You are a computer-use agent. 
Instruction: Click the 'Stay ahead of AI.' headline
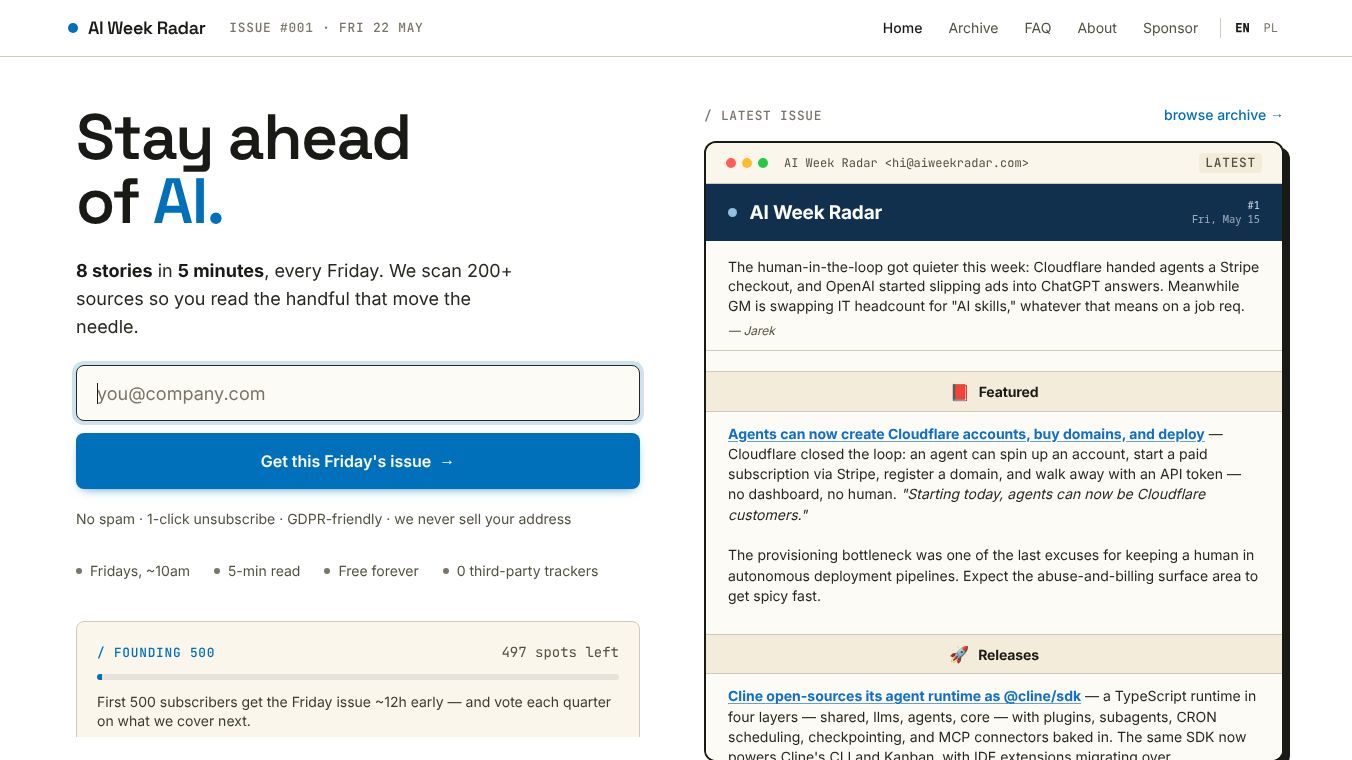click(244, 170)
